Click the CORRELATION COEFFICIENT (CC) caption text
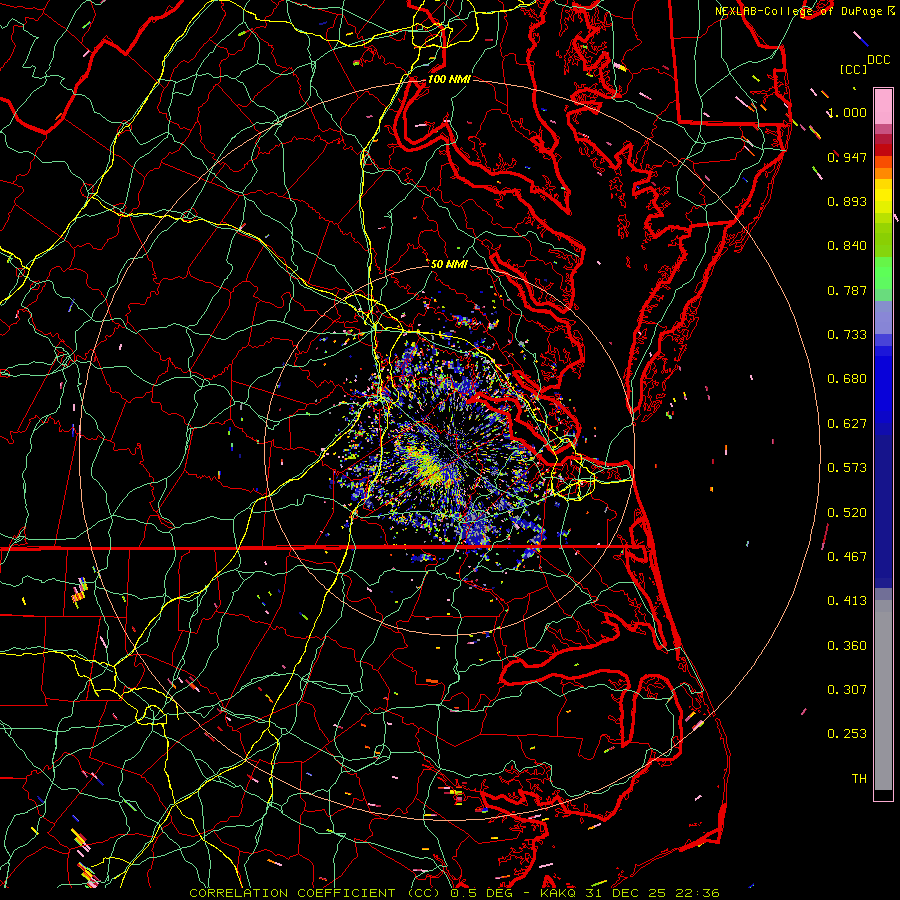The height and width of the screenshot is (900, 900). [x=315, y=893]
